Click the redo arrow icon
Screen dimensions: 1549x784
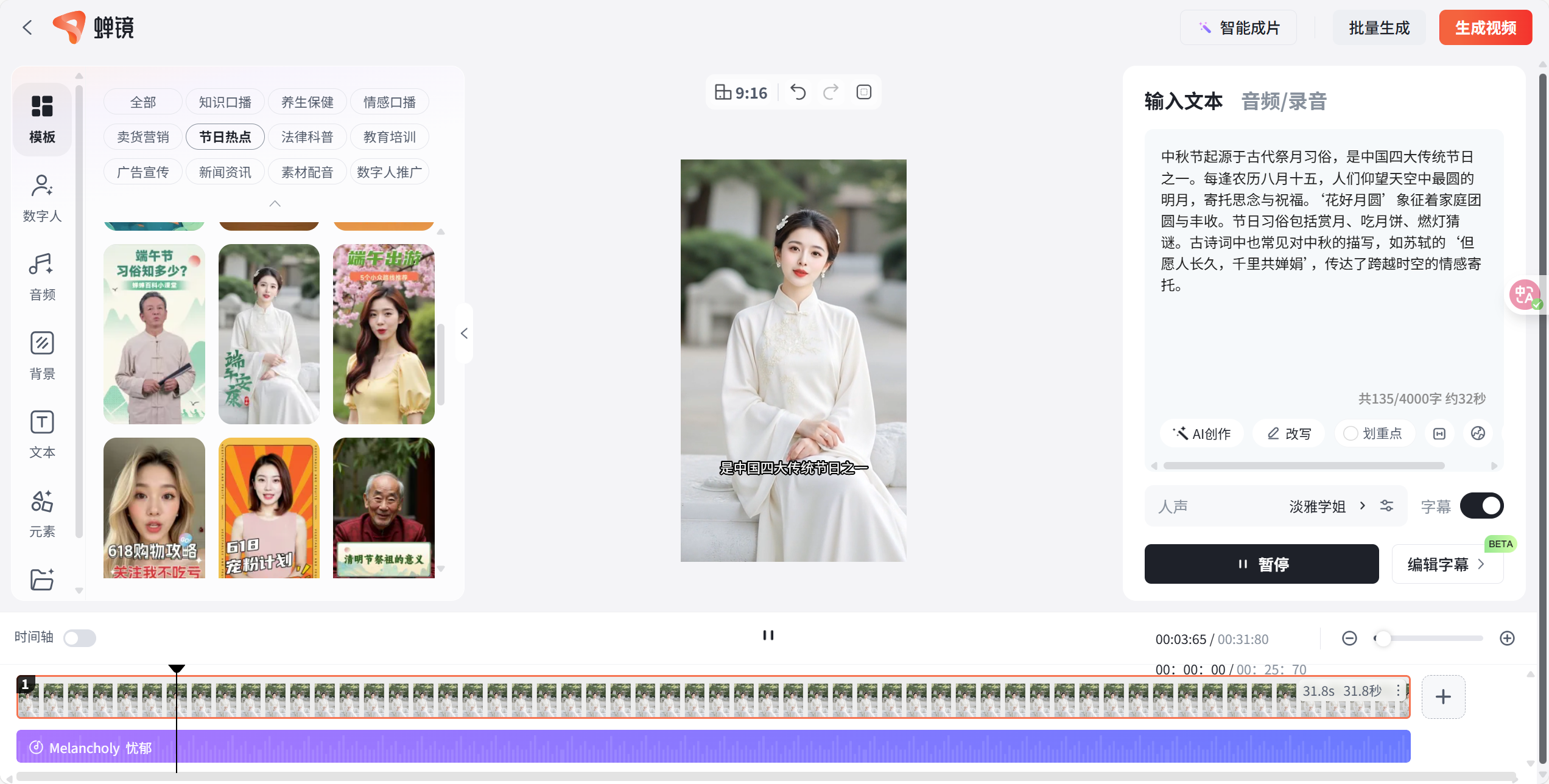(831, 92)
